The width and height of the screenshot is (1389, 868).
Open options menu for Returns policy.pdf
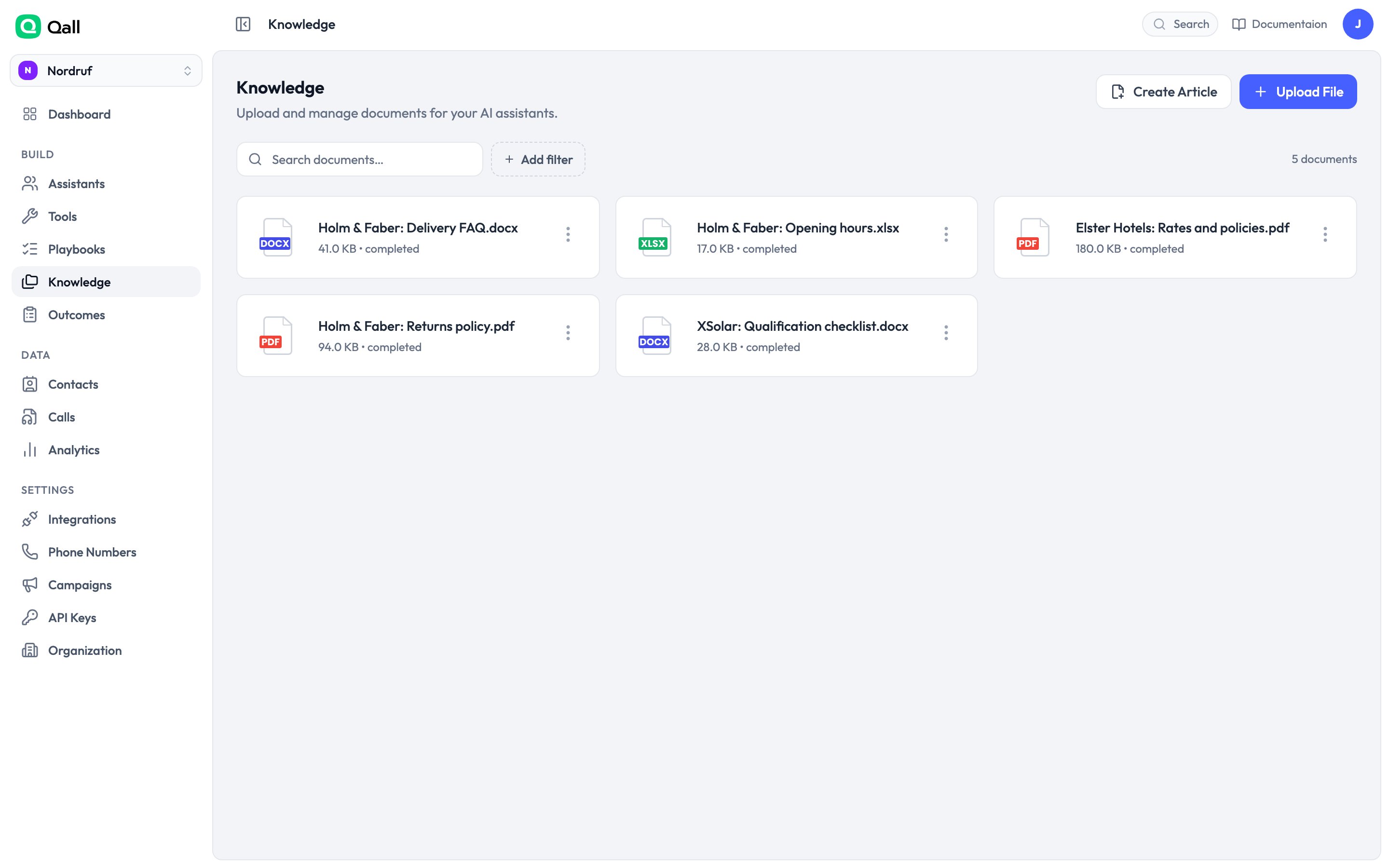pyautogui.click(x=568, y=333)
